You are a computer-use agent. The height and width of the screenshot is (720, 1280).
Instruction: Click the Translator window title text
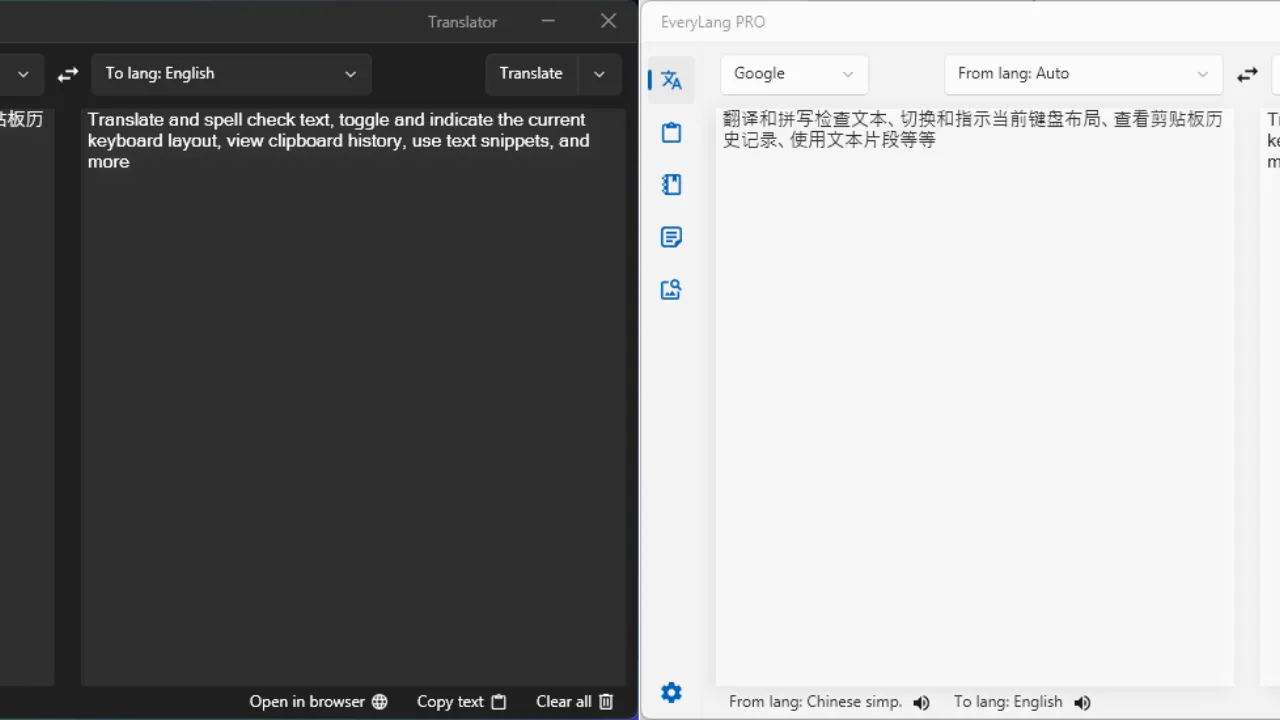point(462,22)
